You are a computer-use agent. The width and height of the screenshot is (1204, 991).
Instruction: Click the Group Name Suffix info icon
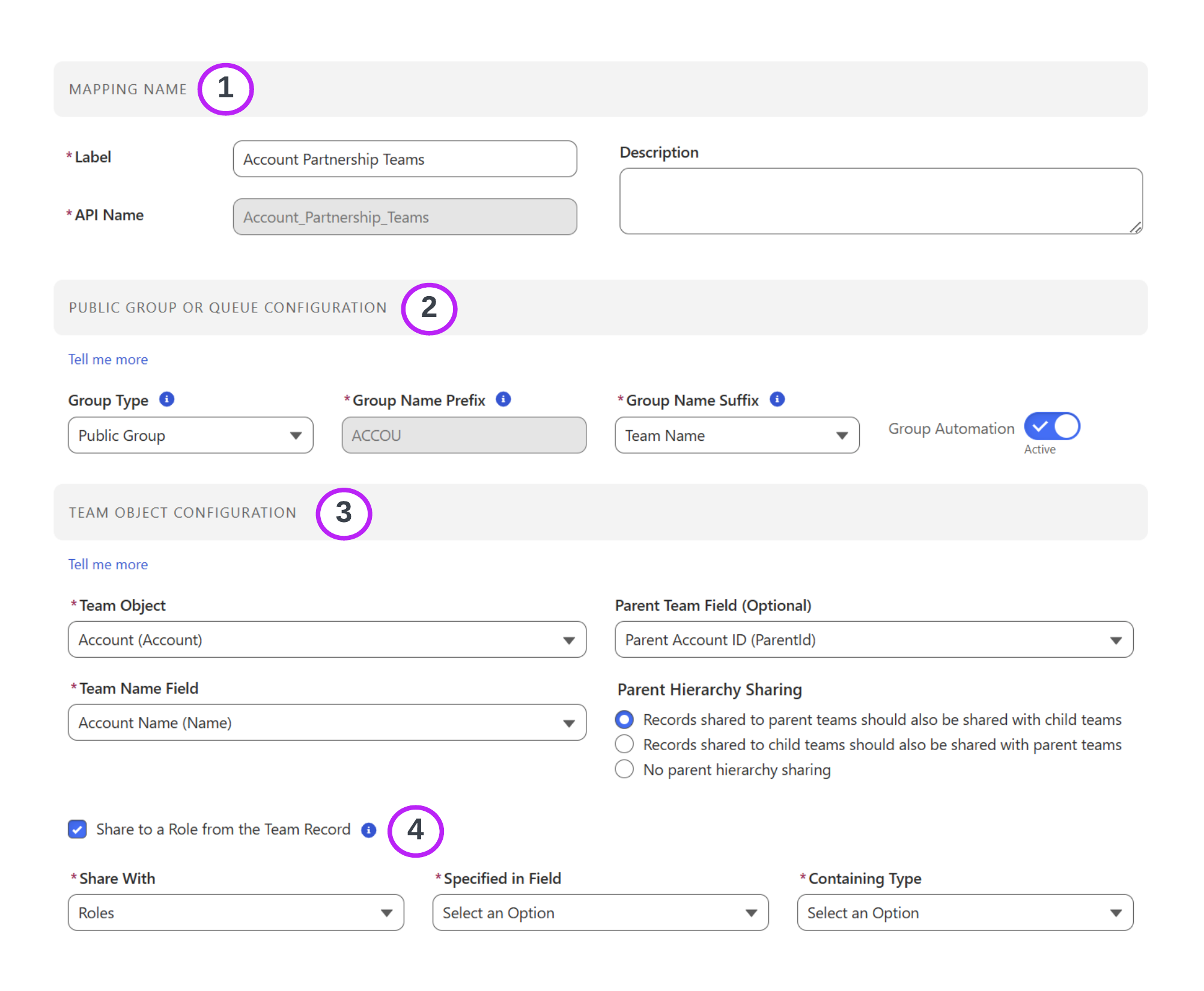[777, 399]
